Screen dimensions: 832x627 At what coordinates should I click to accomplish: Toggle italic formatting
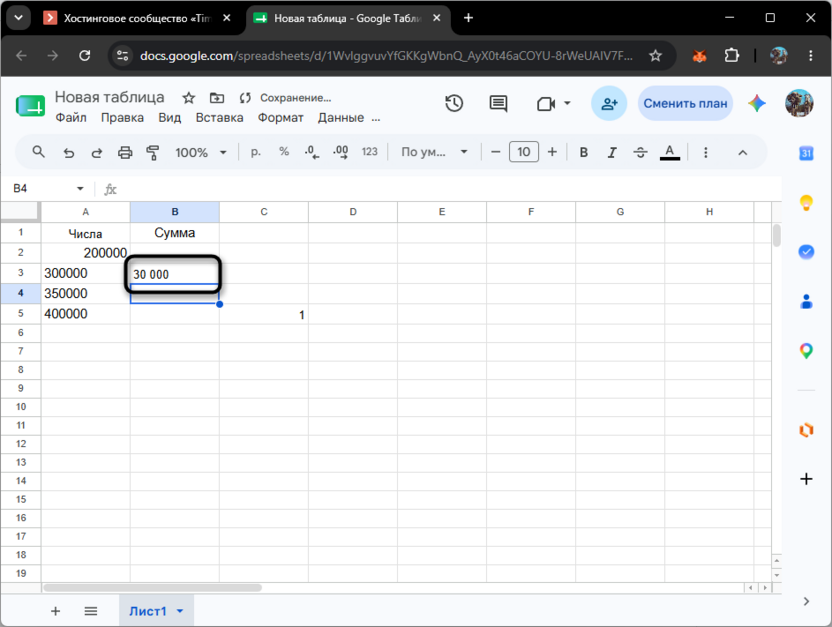tap(612, 153)
